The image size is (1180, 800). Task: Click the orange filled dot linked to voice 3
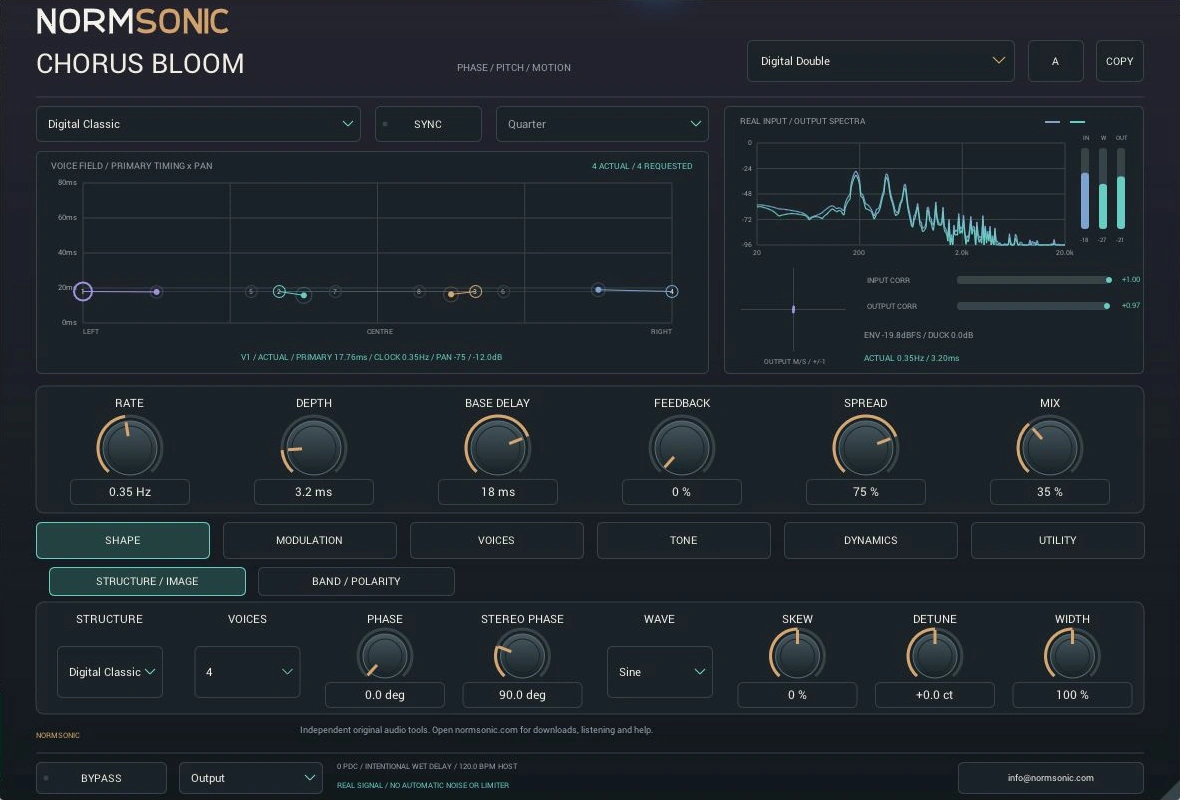tap(451, 294)
